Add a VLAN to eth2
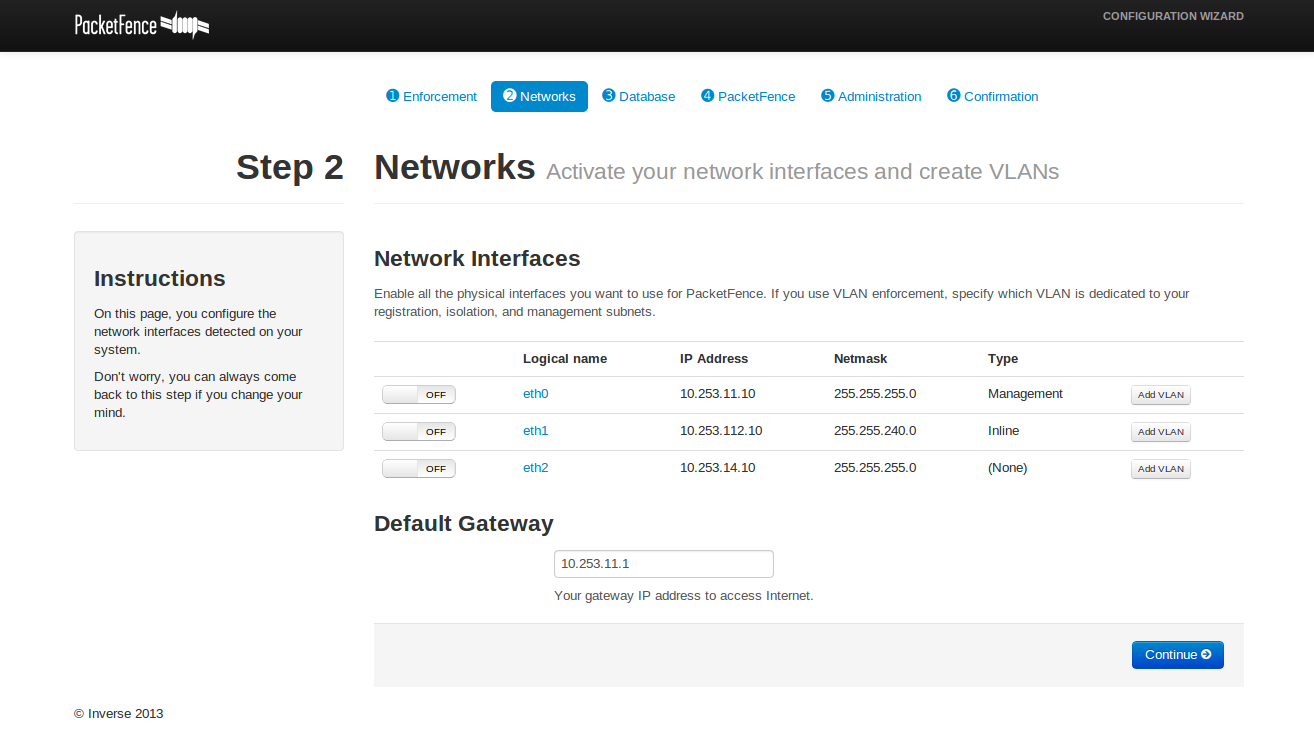 click(1160, 469)
